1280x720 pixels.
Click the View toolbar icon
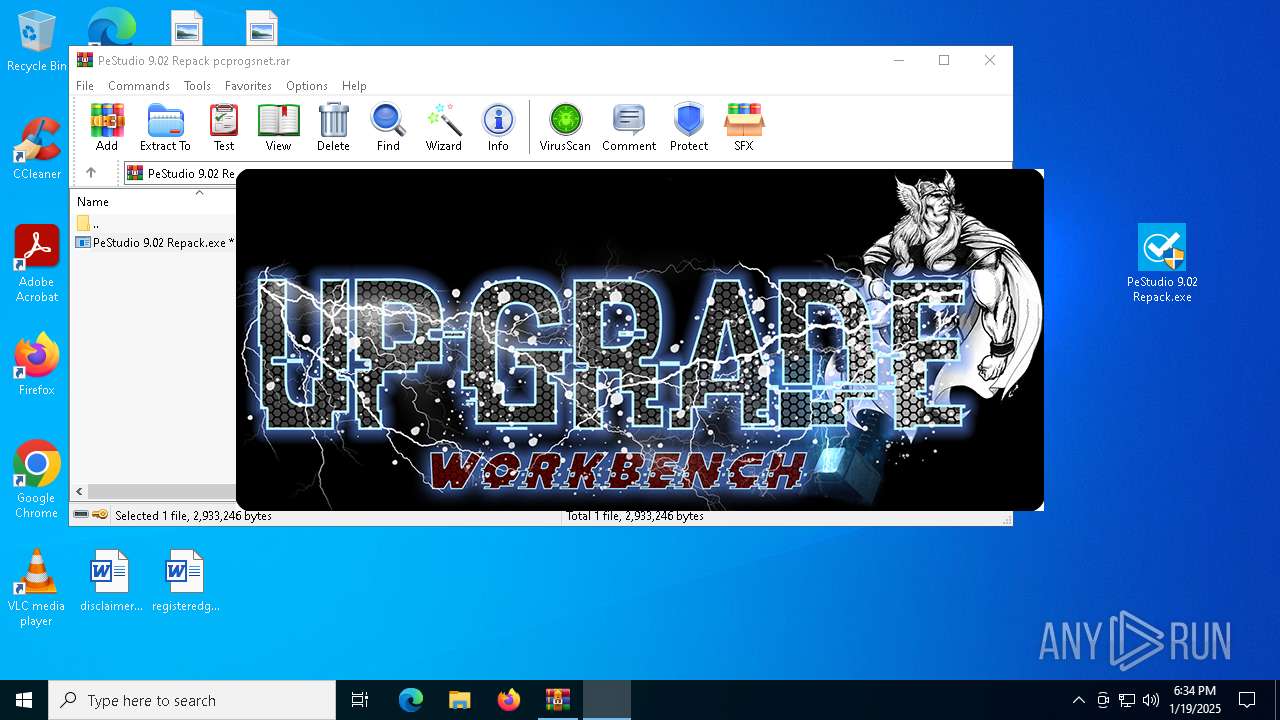278,127
